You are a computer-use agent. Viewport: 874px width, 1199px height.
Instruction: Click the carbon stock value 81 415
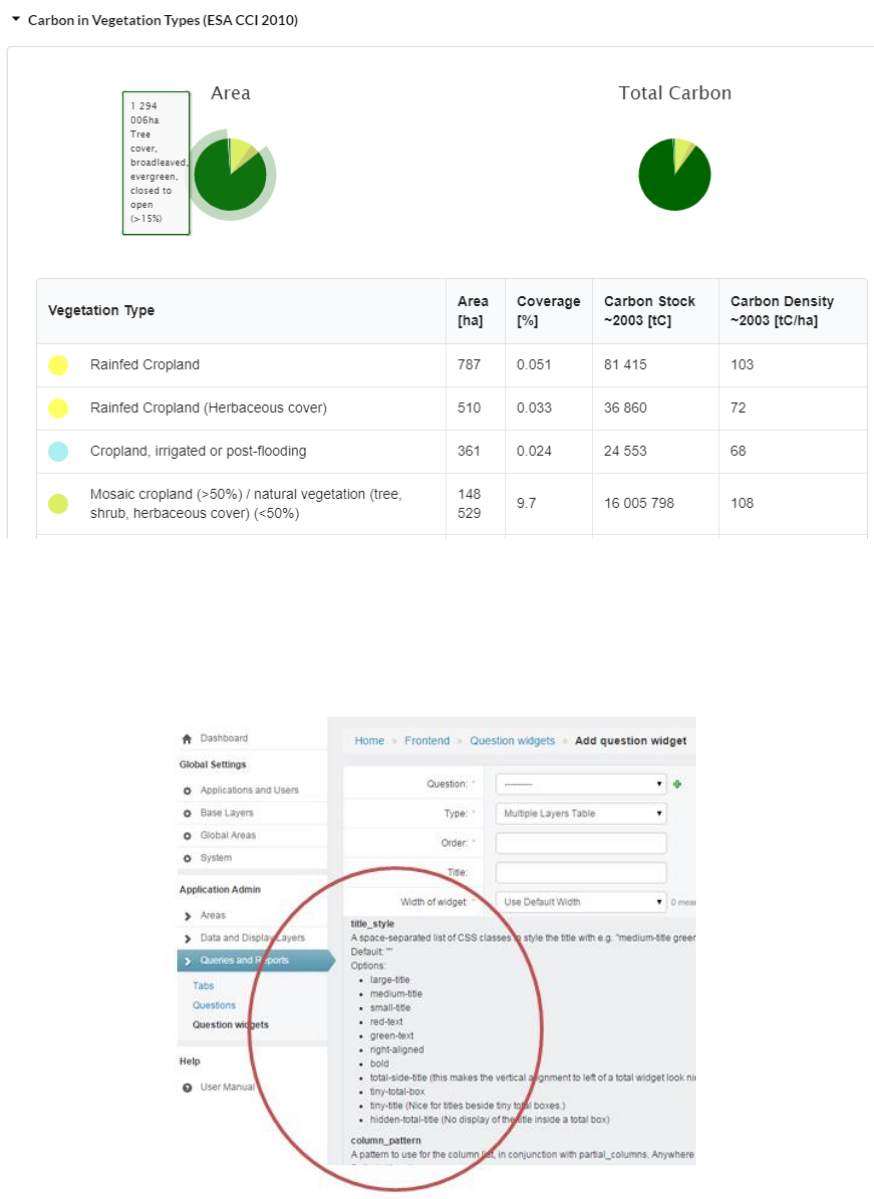625,365
